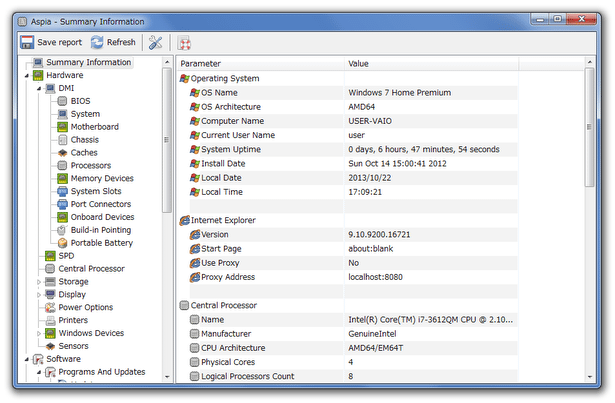Click the Power Options icon

point(50,308)
